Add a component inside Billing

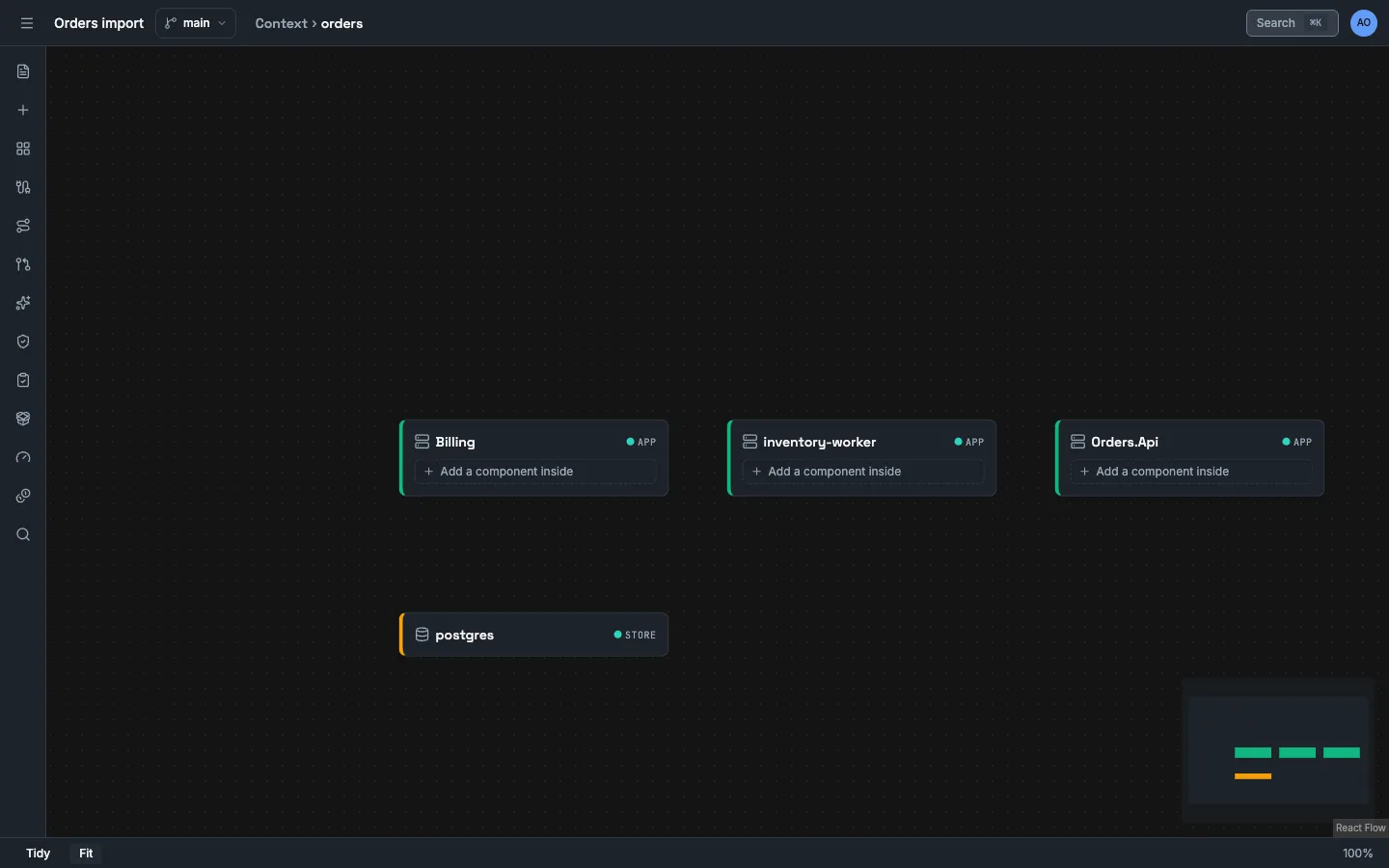point(535,472)
